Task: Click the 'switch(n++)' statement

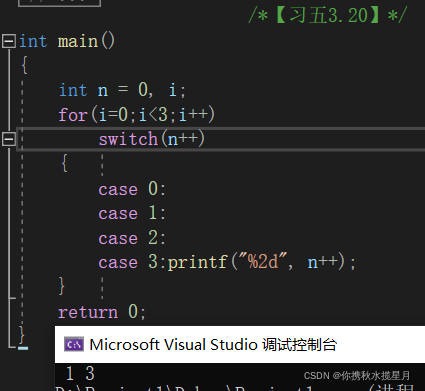Action: click(x=152, y=139)
